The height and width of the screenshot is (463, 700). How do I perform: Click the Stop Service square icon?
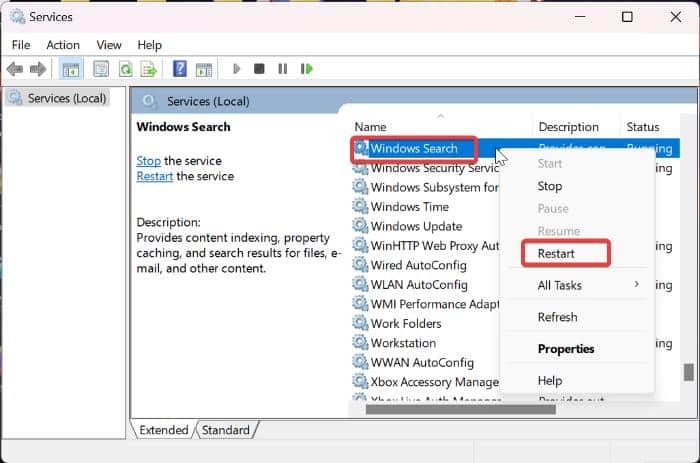point(259,69)
